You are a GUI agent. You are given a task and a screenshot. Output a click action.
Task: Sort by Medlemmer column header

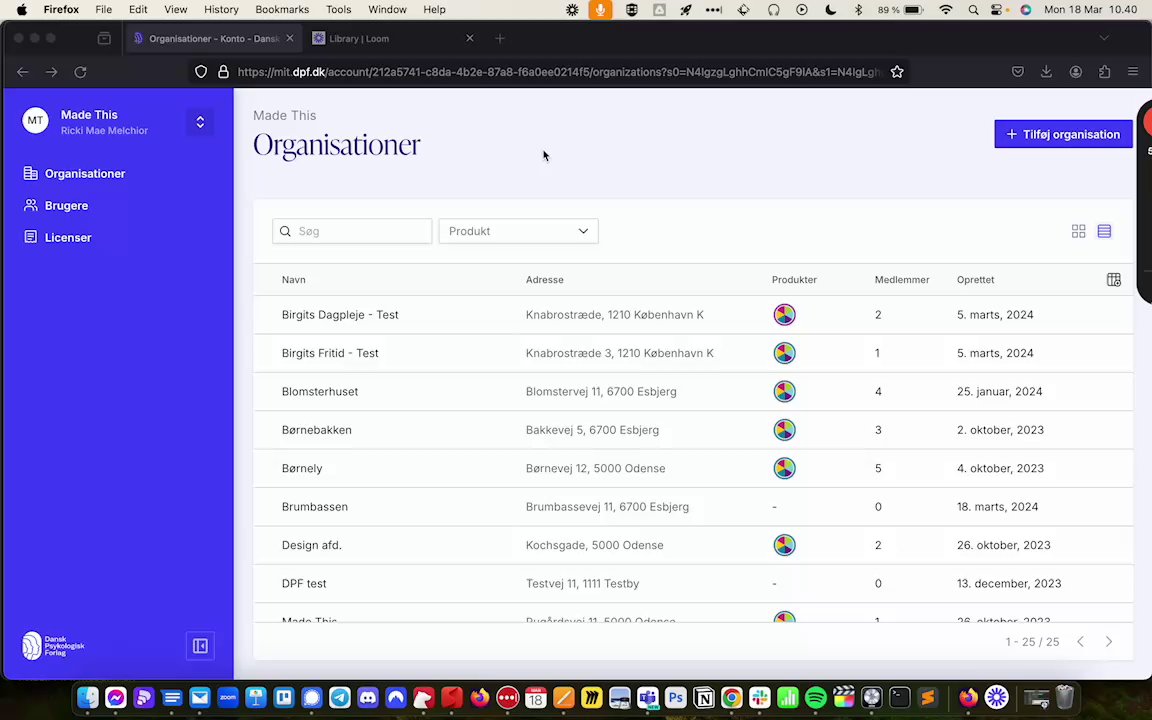tap(901, 280)
